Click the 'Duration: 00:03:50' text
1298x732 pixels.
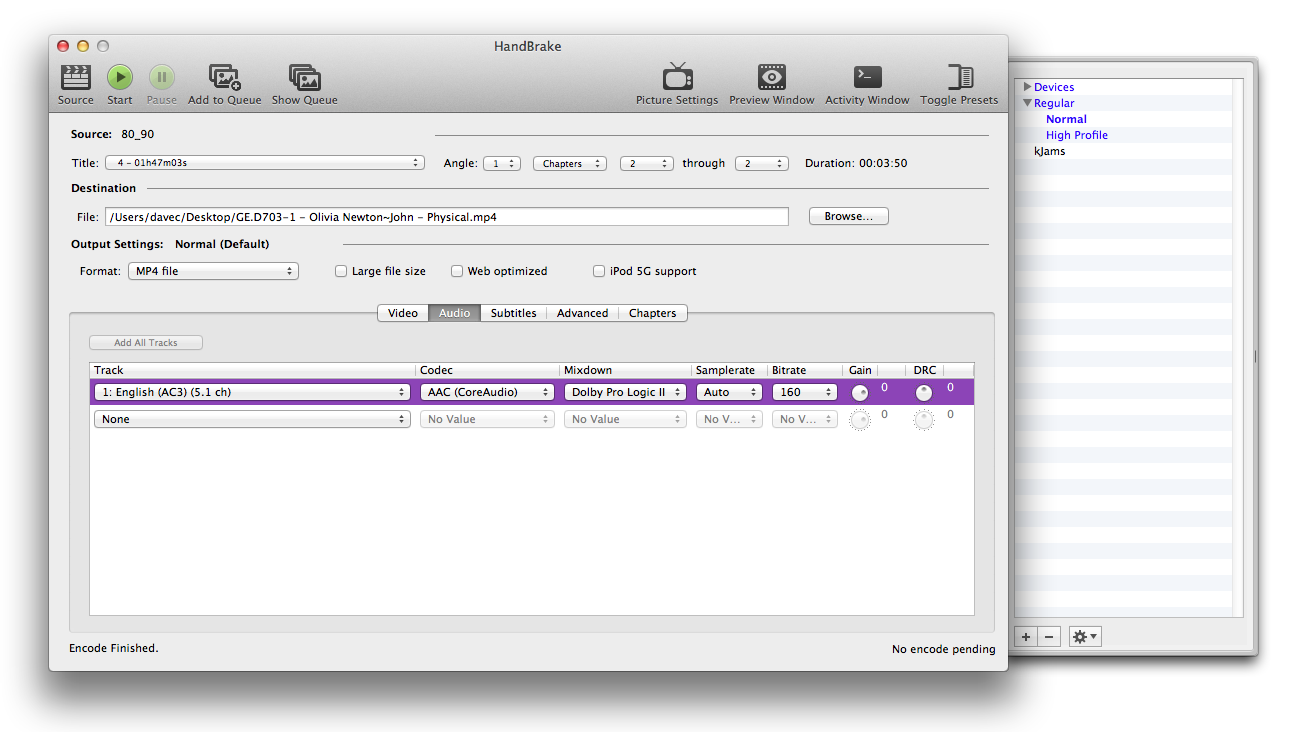(x=856, y=163)
